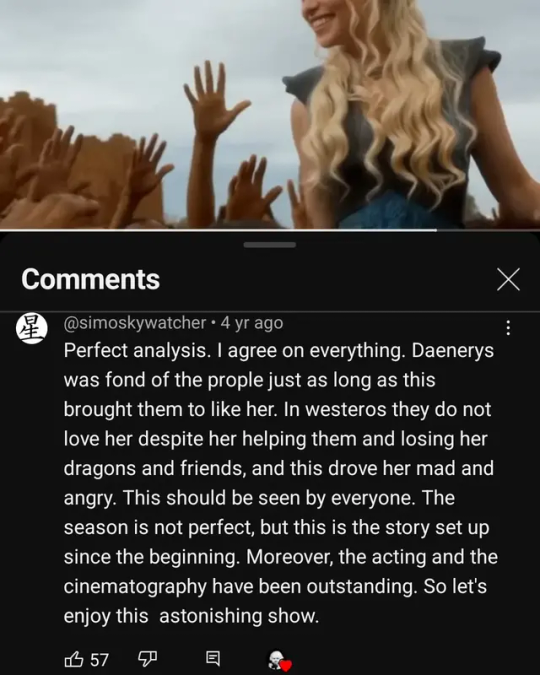The image size is (540, 675).
Task: Like the comment with thumbs up icon
Action: pyautogui.click(x=74, y=659)
